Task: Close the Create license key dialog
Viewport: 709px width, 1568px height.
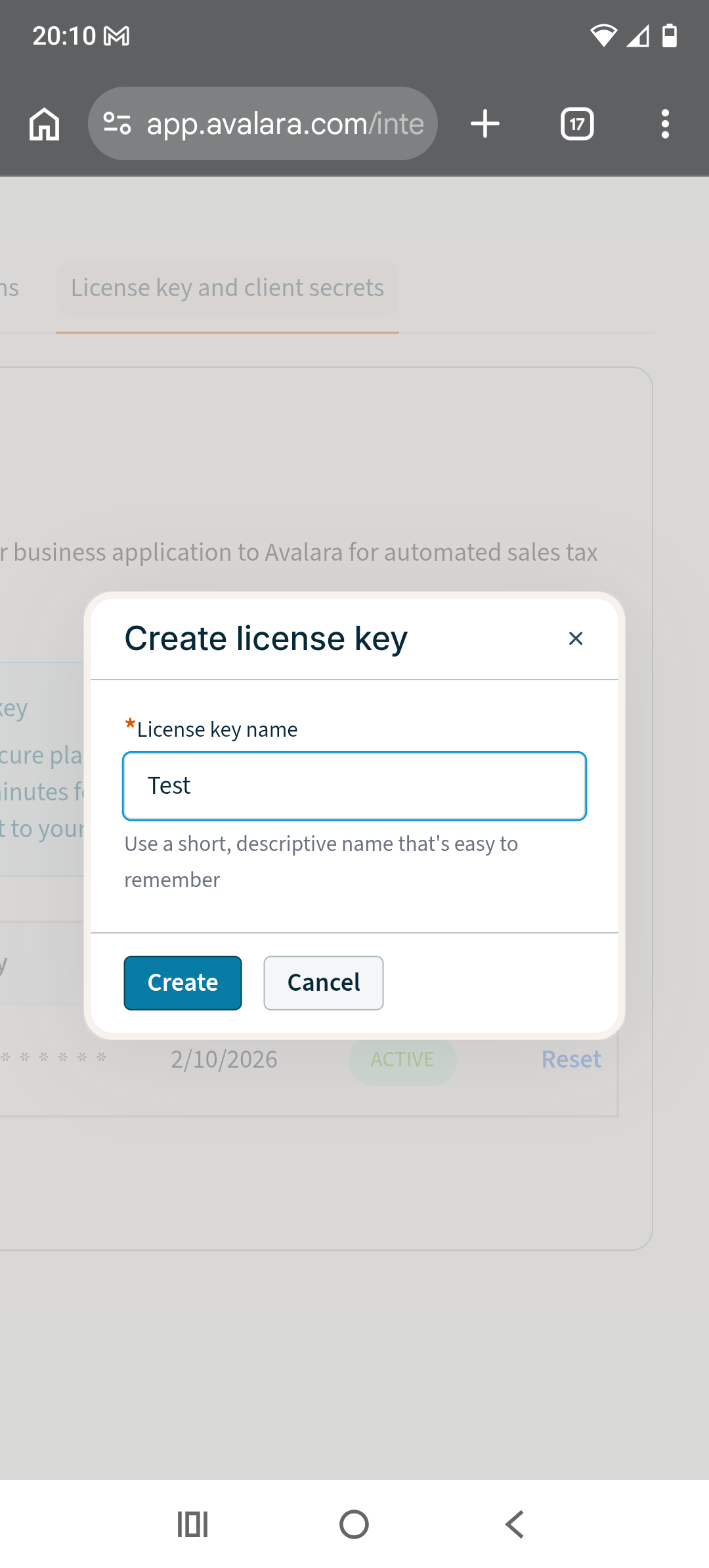Action: [576, 639]
